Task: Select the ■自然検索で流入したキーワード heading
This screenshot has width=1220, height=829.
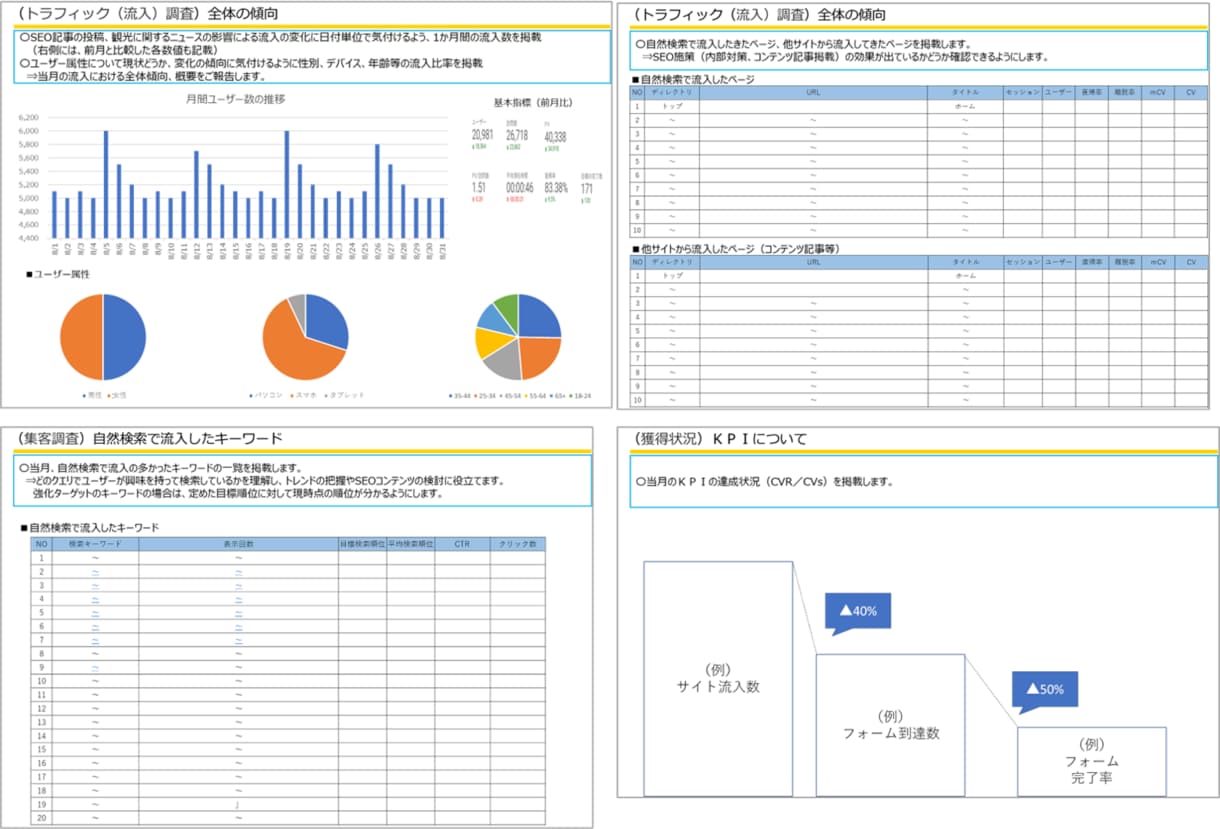Action: click(90, 527)
